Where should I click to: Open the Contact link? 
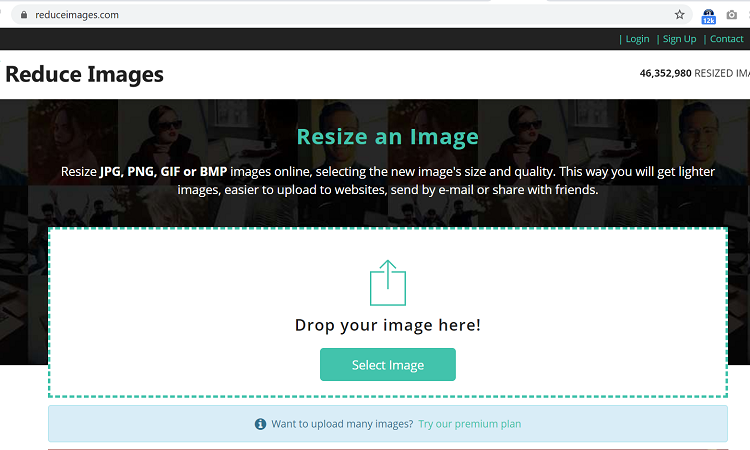click(726, 39)
